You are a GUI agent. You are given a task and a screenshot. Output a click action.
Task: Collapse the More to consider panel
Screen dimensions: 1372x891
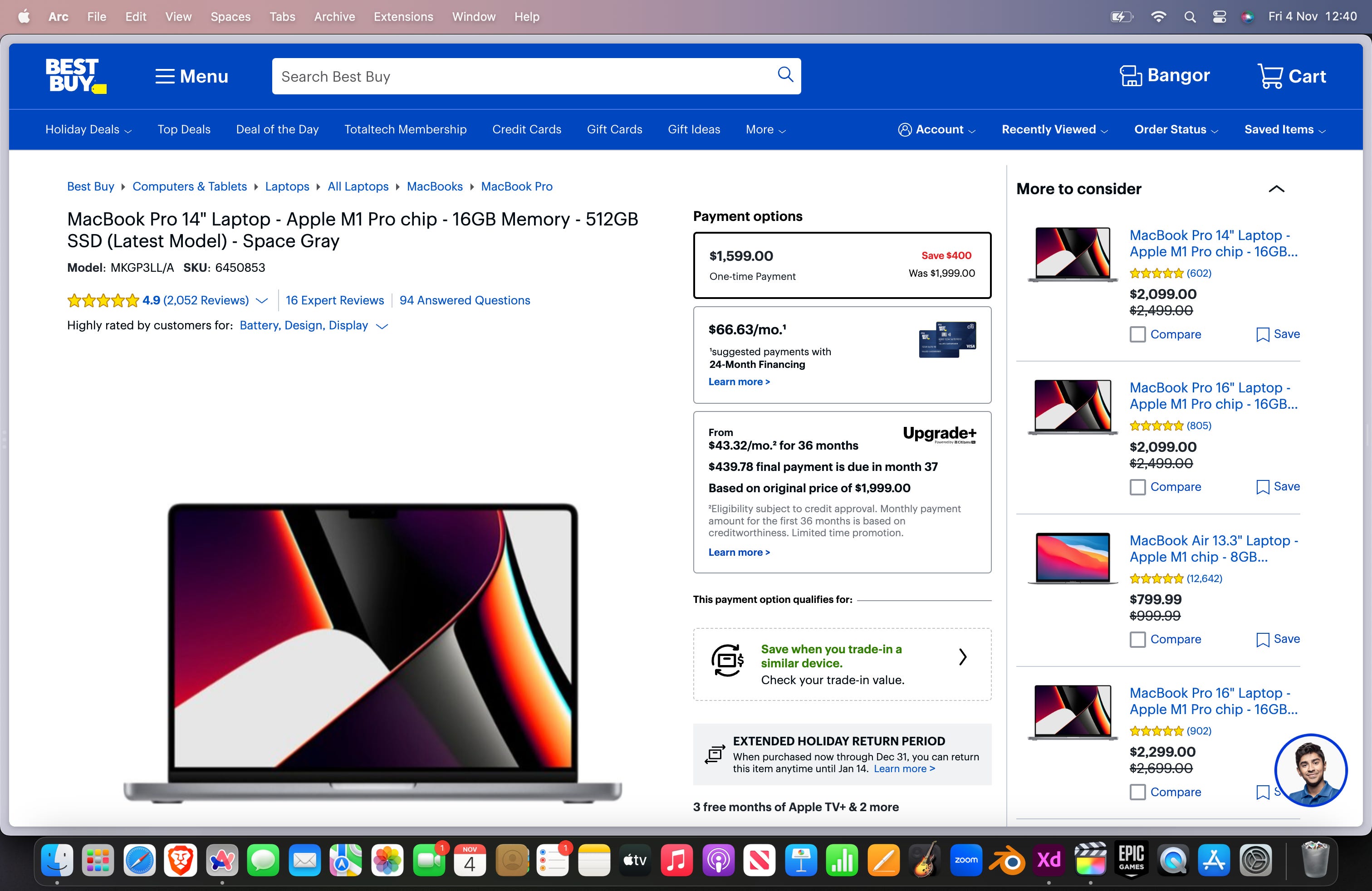click(x=1276, y=189)
